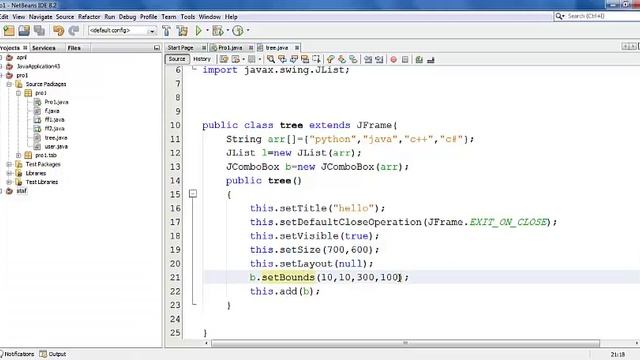Minimize the Projects window group icon
Viewport: 640px width, 360px height.
tap(157, 48)
